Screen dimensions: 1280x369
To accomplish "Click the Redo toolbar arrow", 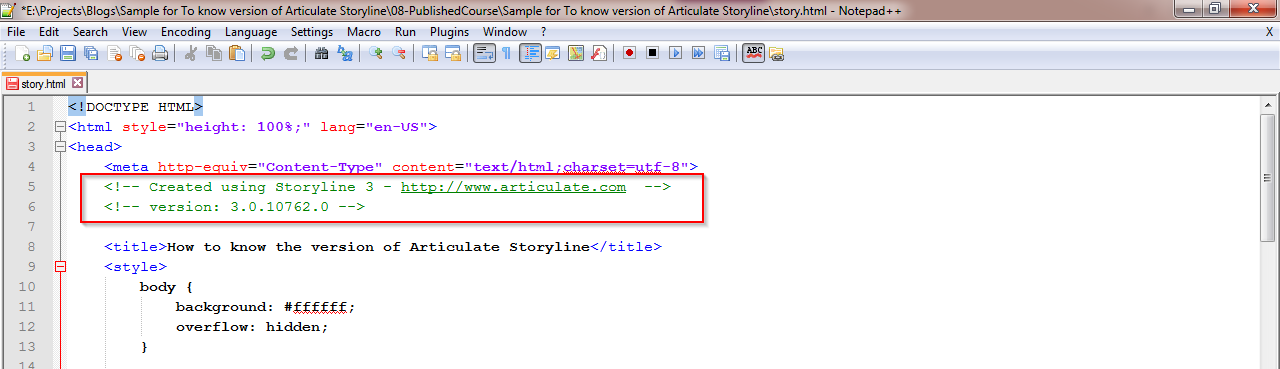I will pos(291,53).
